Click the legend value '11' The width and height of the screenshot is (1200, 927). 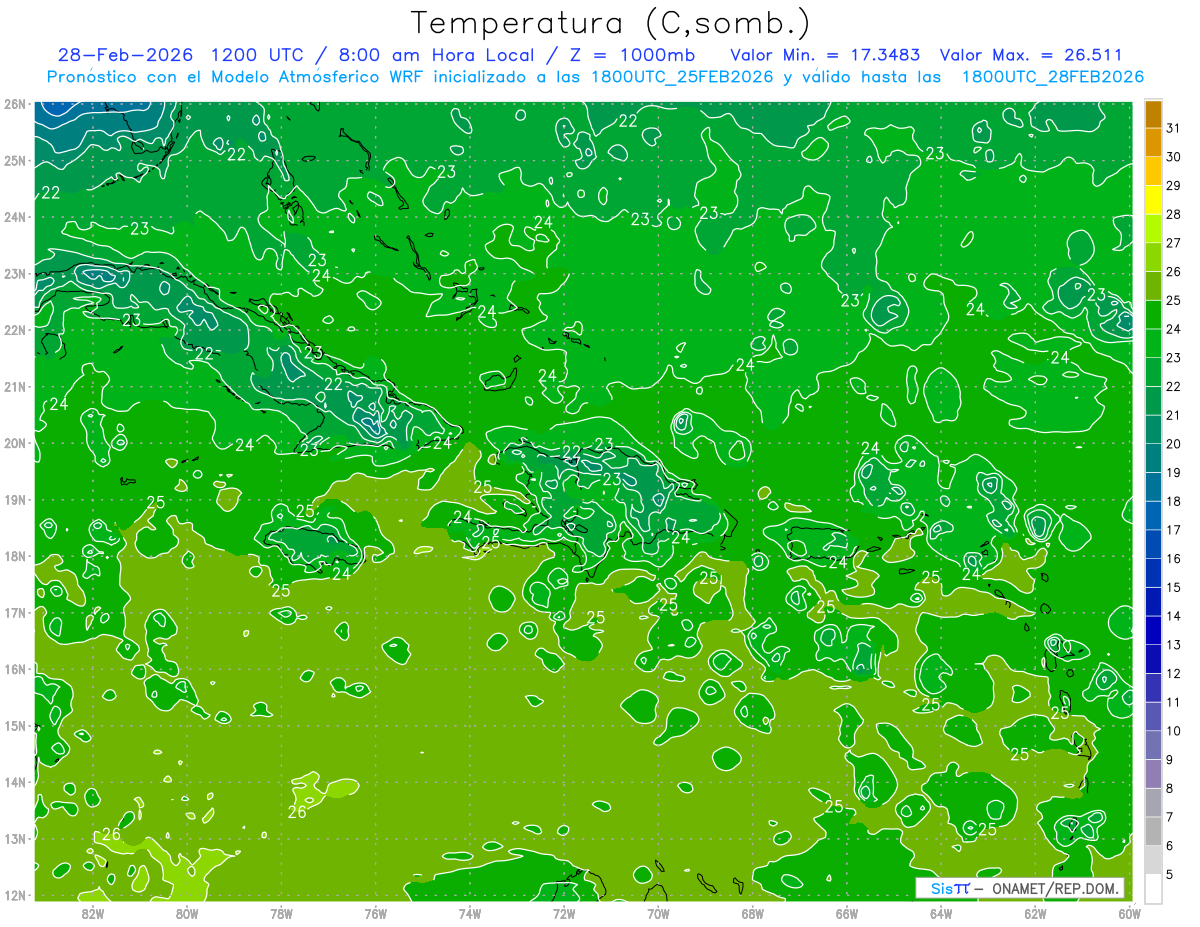1174,702
